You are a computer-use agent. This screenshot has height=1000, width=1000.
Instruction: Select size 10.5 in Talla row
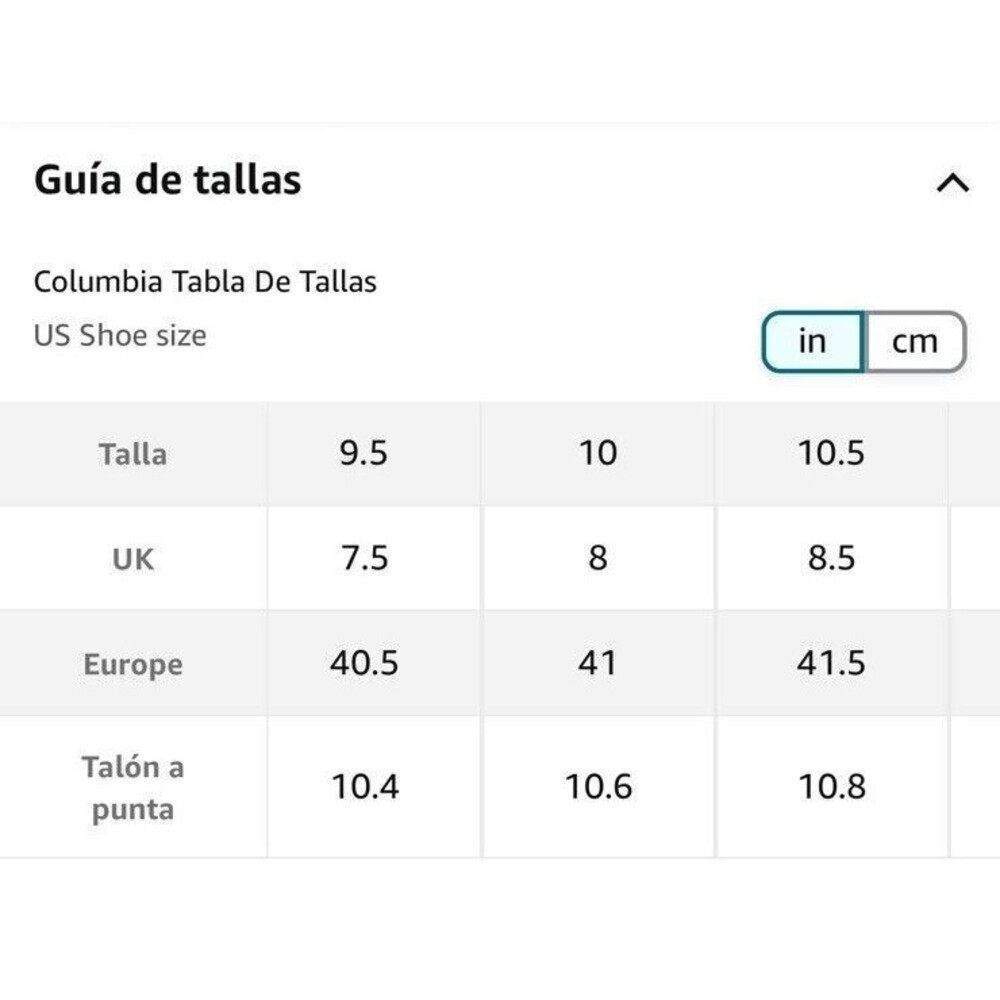coord(832,454)
